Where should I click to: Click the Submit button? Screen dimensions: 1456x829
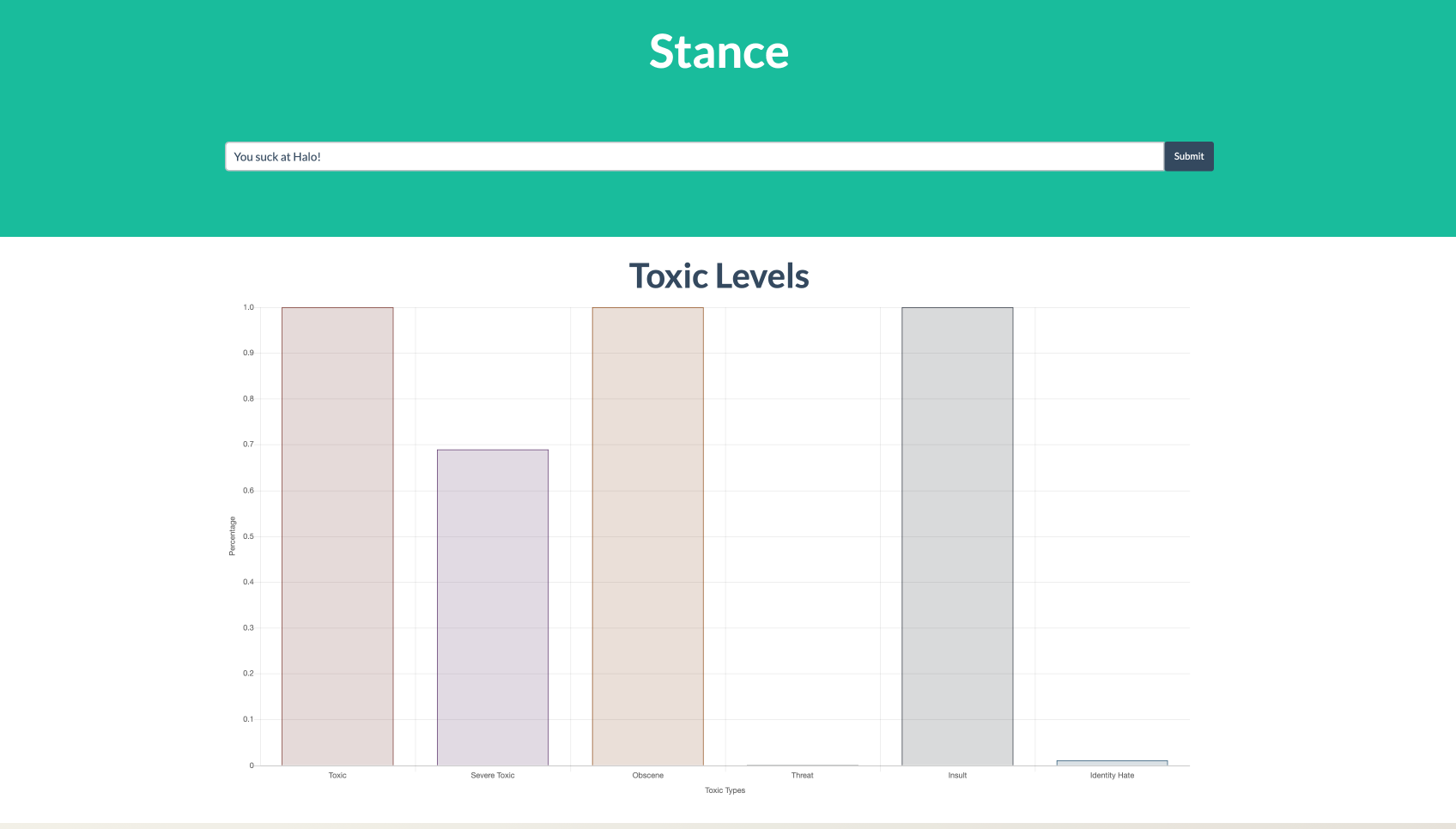tap(1189, 156)
